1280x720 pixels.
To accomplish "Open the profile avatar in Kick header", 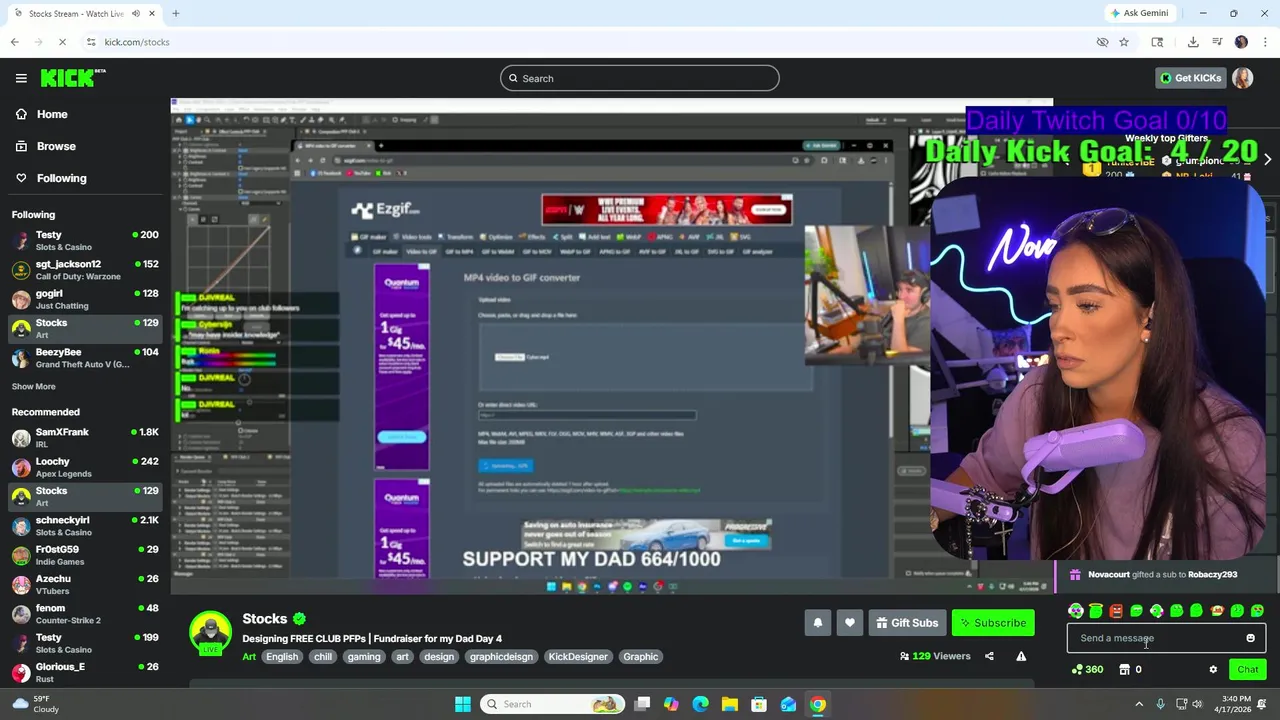I will pos(1243,78).
